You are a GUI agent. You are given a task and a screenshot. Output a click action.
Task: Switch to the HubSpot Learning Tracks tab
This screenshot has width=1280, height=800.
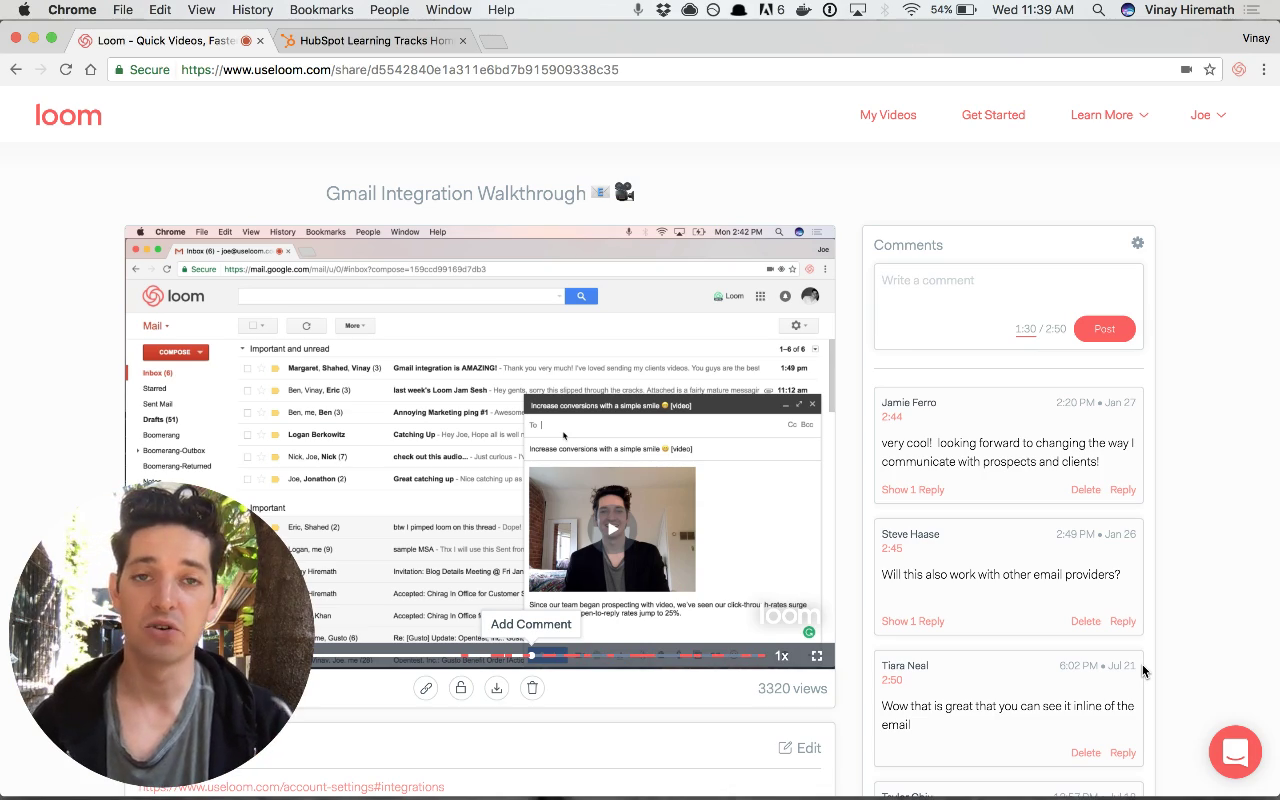coord(370,41)
